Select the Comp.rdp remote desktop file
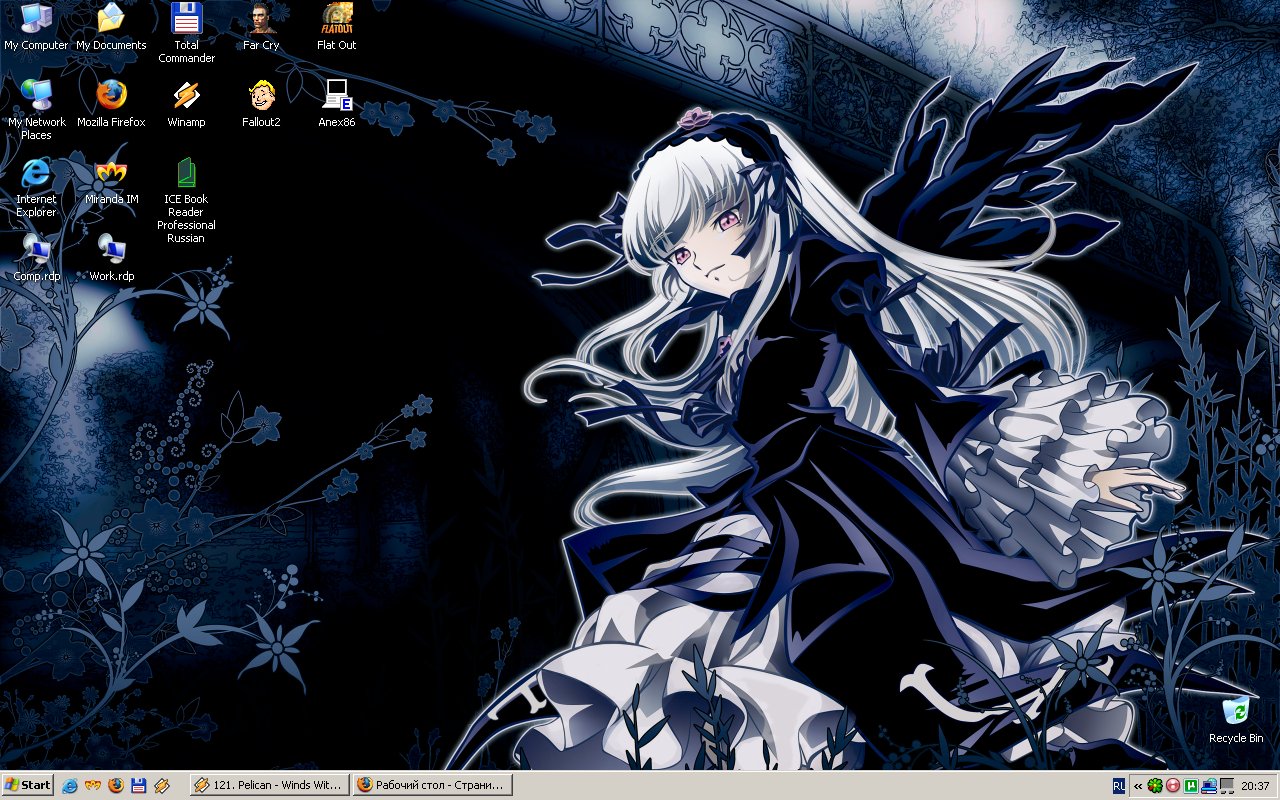1280x800 pixels. [x=37, y=250]
